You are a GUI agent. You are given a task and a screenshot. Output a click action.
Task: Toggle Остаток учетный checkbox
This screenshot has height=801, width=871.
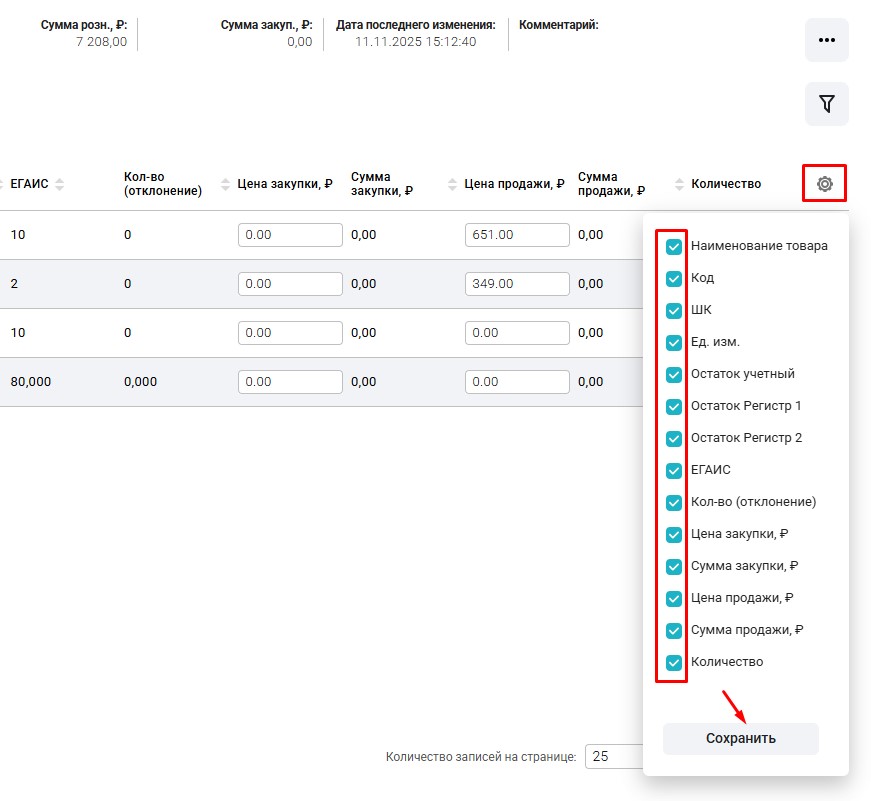pos(674,374)
